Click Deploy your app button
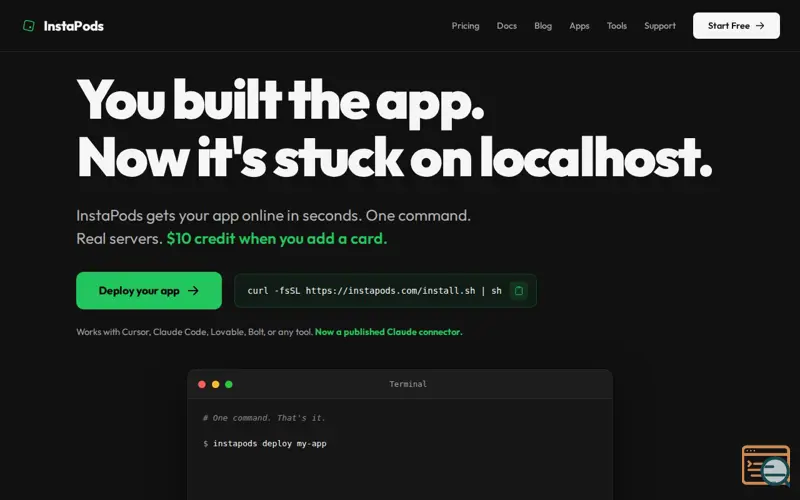This screenshot has width=800, height=500. tap(149, 290)
